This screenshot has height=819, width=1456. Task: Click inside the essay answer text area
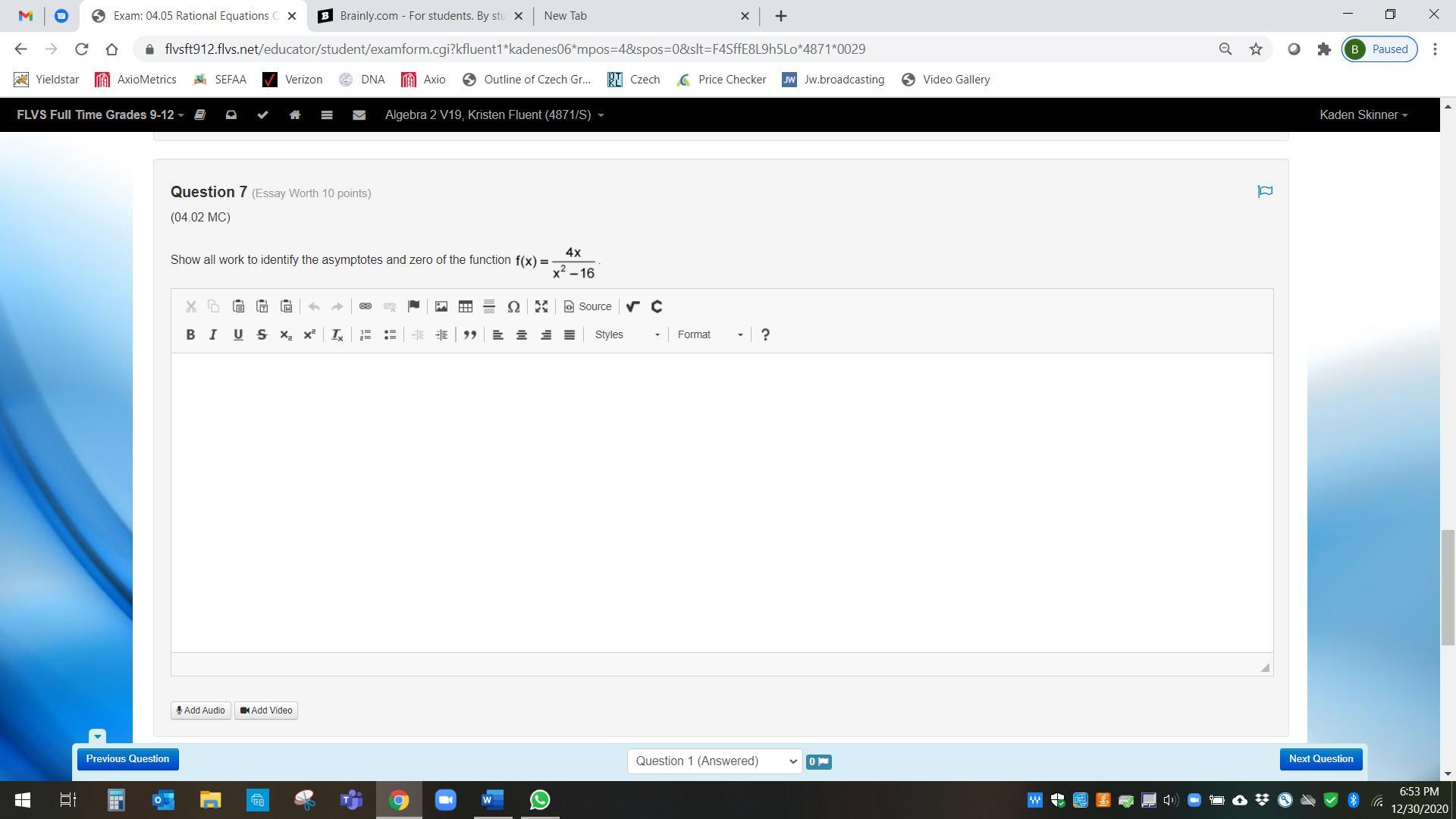pyautogui.click(x=720, y=500)
